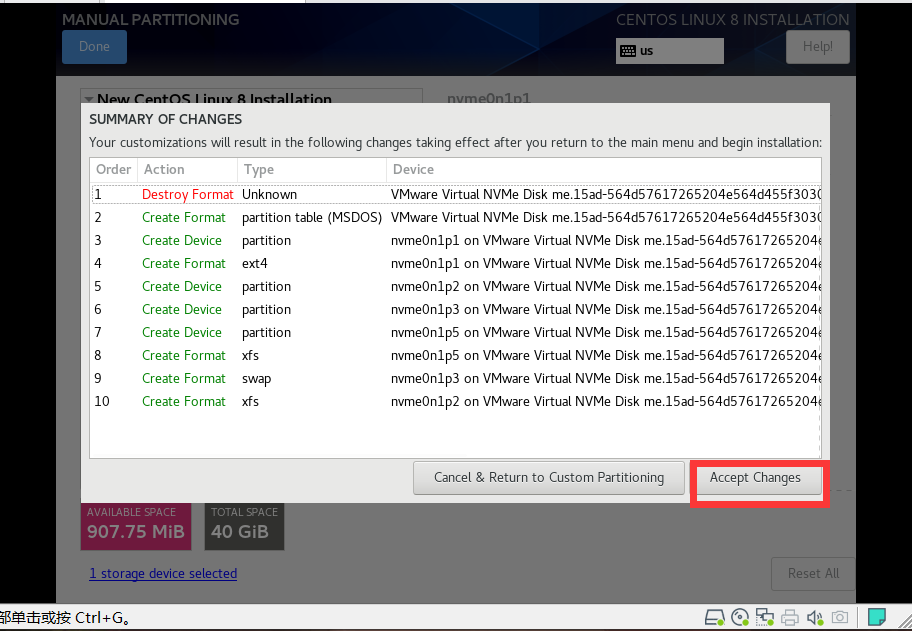912x631 pixels.
Task: Select row 9 swap format entry
Action: pos(456,378)
